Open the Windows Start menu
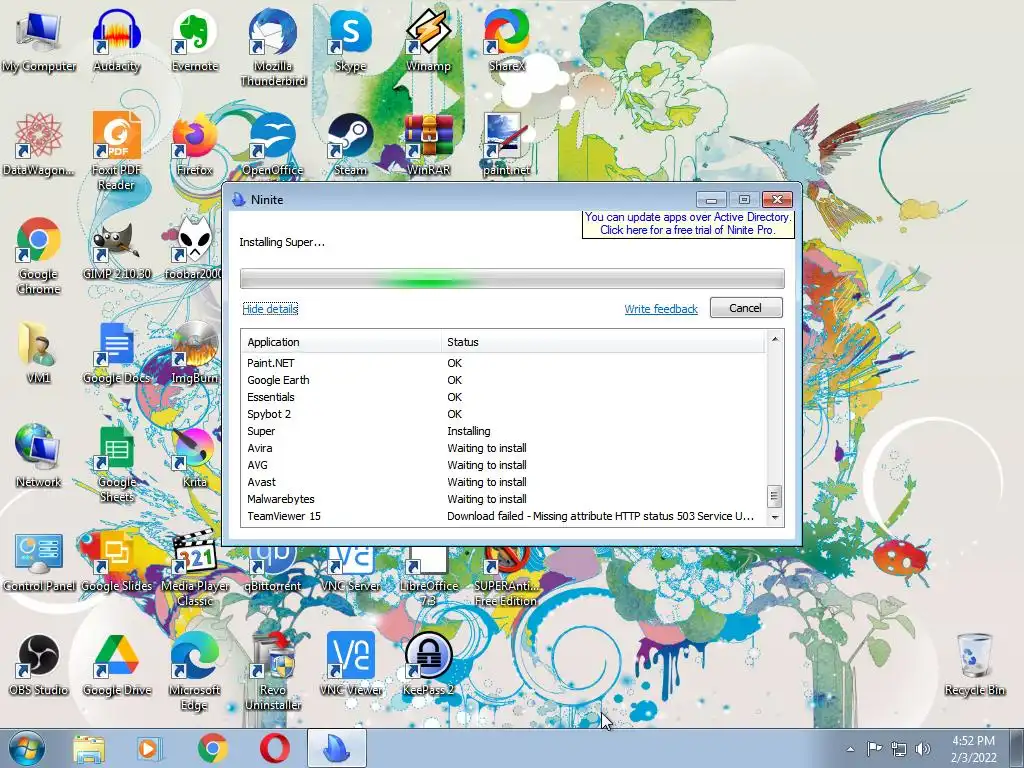 point(27,748)
